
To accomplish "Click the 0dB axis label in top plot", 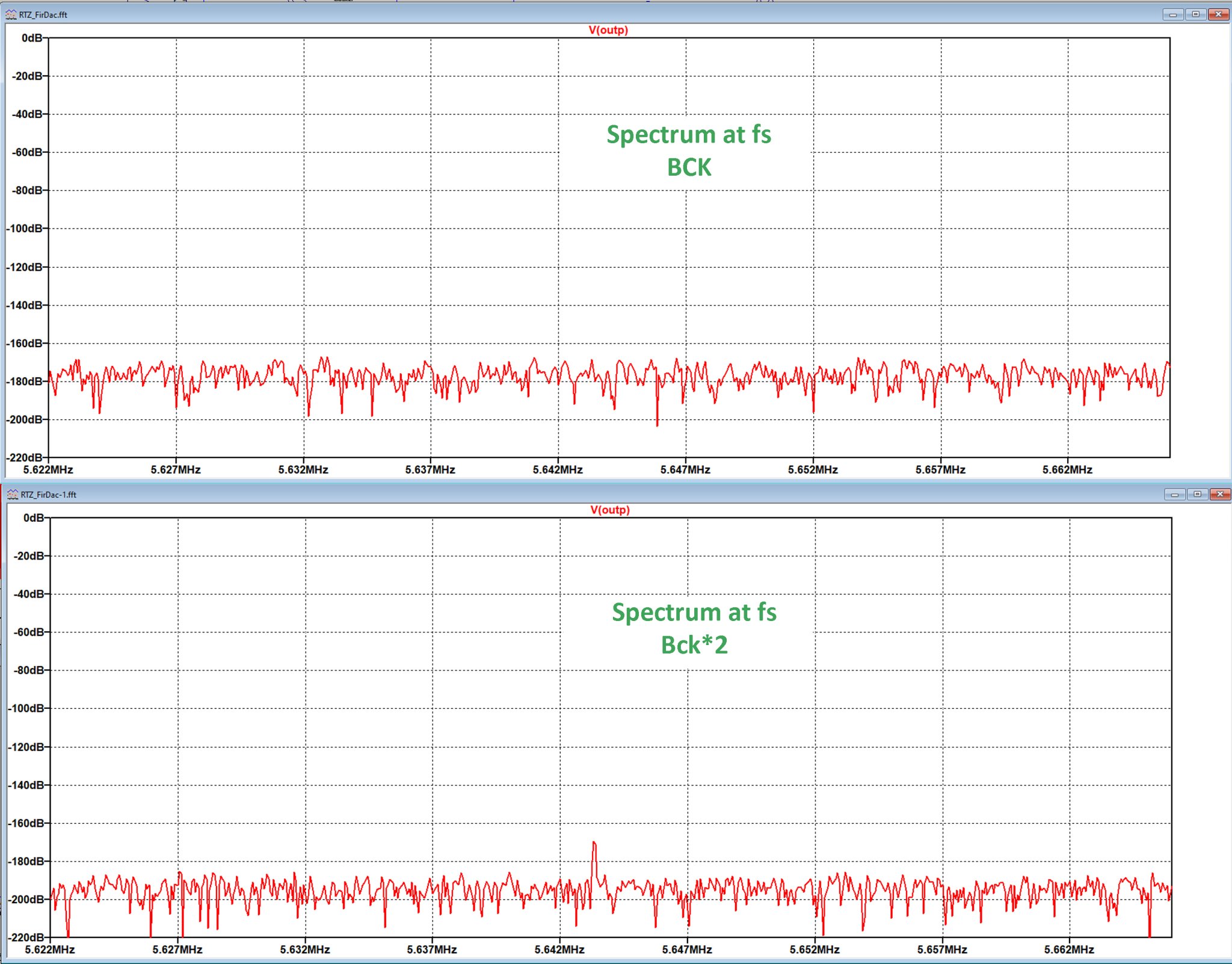I will [x=32, y=39].
